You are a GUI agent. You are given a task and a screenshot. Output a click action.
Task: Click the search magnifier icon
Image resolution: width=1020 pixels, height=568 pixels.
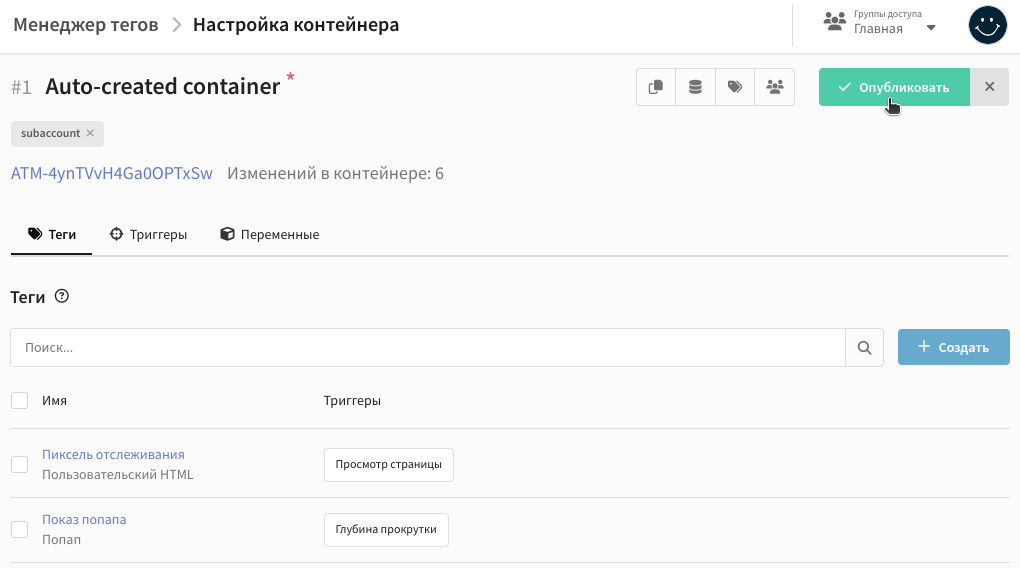pos(864,347)
